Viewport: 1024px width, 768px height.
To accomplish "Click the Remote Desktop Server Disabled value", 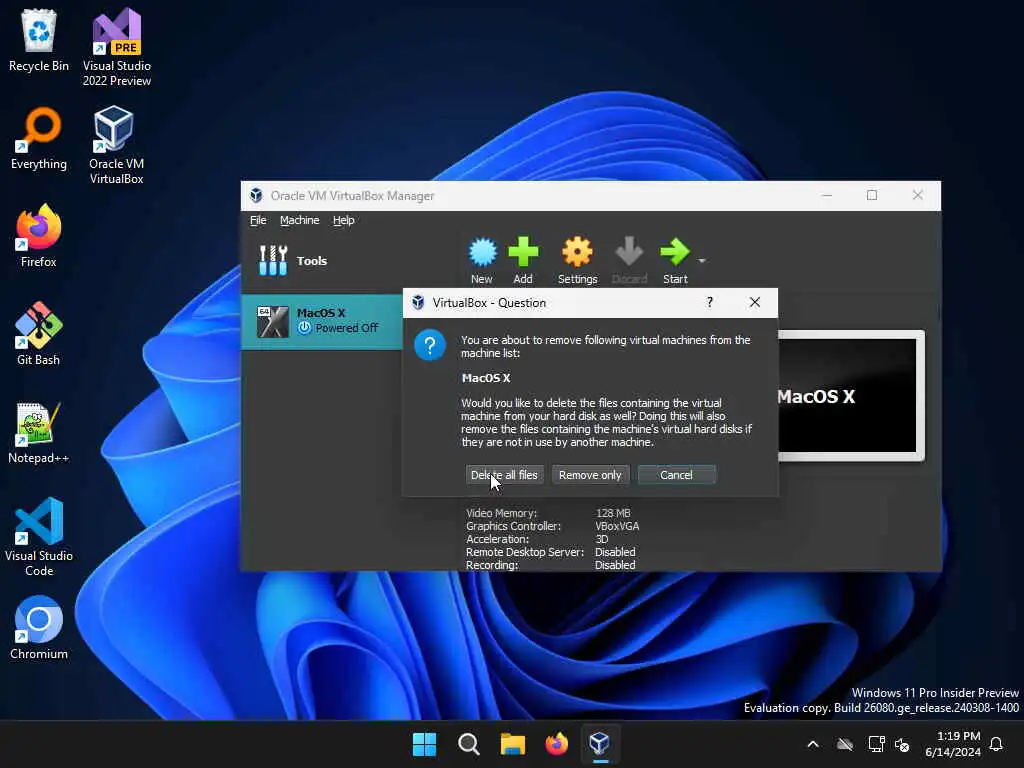I will [x=615, y=552].
